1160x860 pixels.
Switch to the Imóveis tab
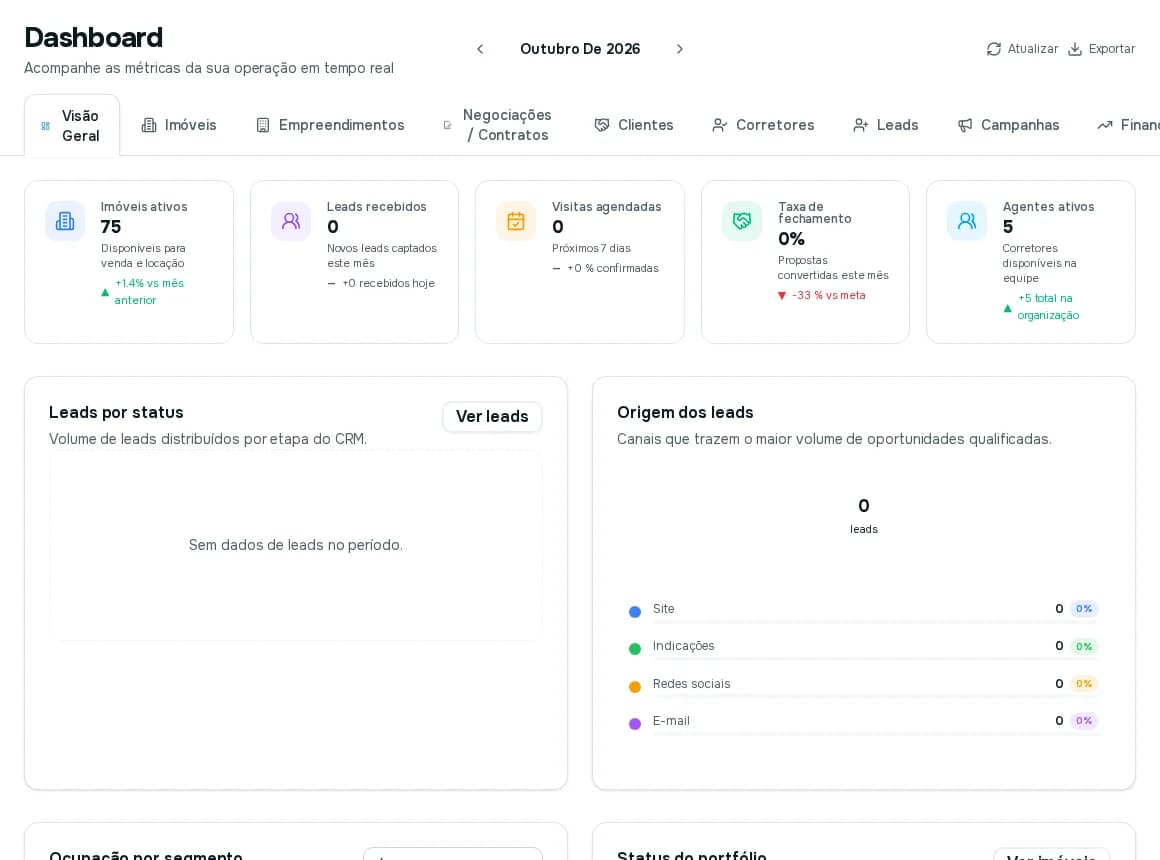(x=179, y=125)
